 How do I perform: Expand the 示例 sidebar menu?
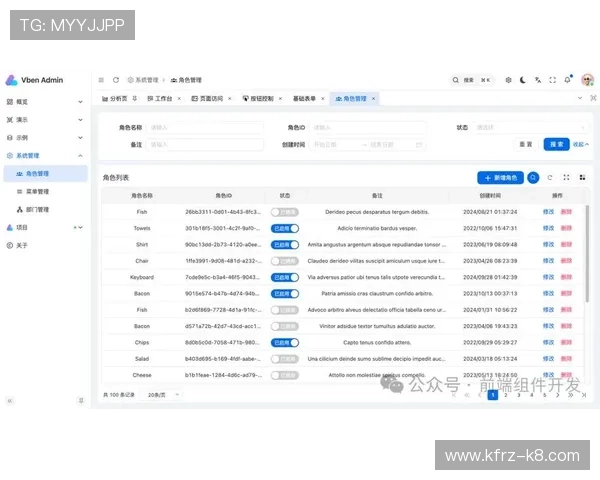[x=45, y=137]
